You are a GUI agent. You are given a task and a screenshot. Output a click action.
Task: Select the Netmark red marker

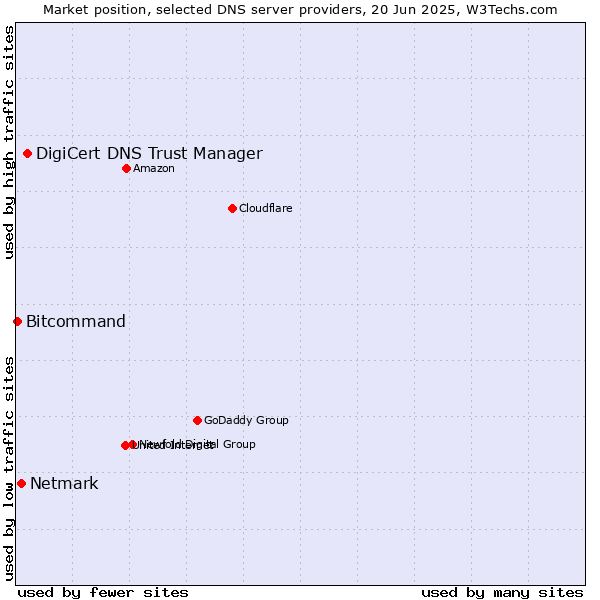point(22,484)
